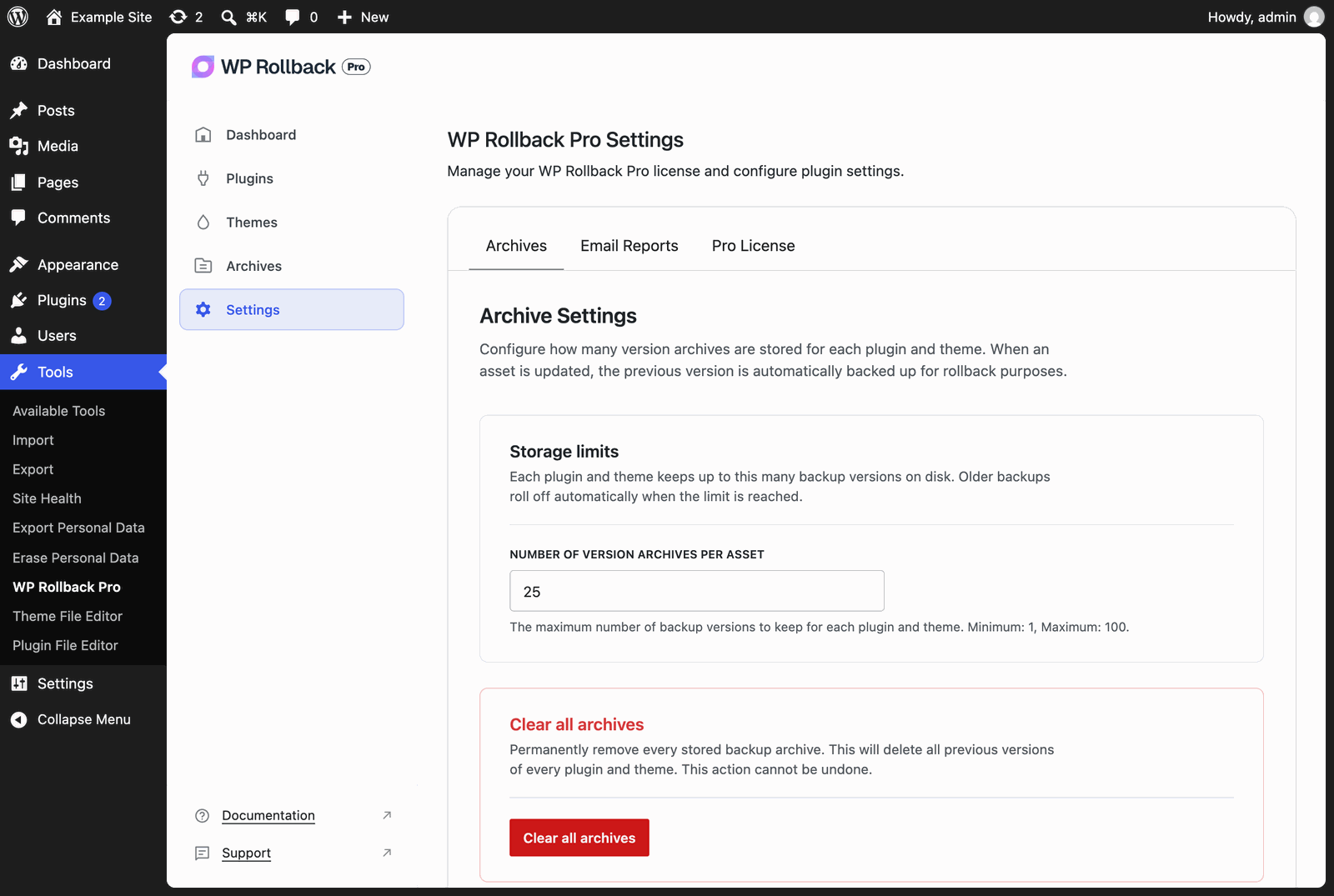Open Theme File Editor under Tools
Viewport: 1334px width, 896px height.
[68, 616]
